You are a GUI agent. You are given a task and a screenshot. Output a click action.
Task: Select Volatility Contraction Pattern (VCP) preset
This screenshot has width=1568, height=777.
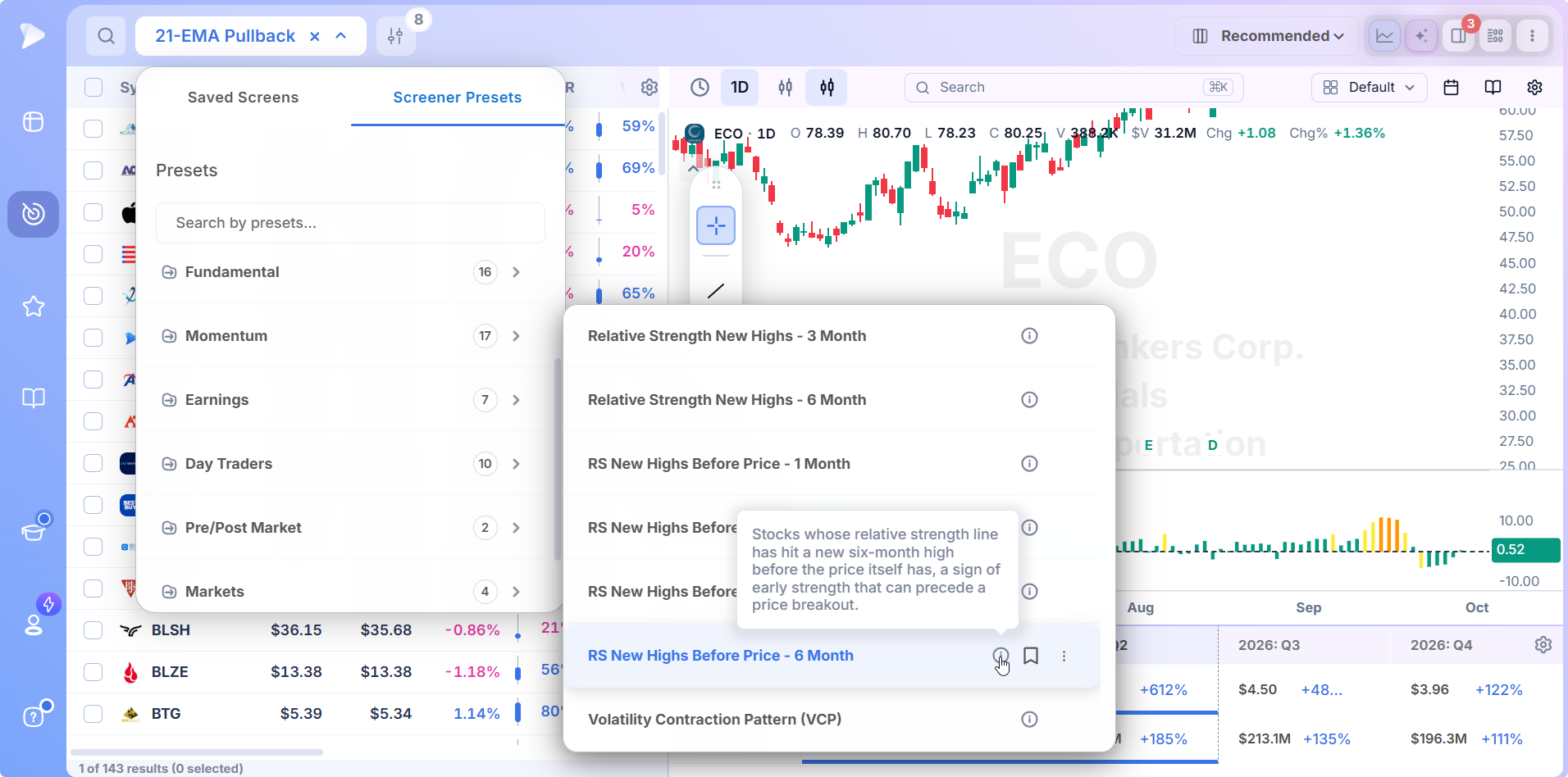pos(714,720)
